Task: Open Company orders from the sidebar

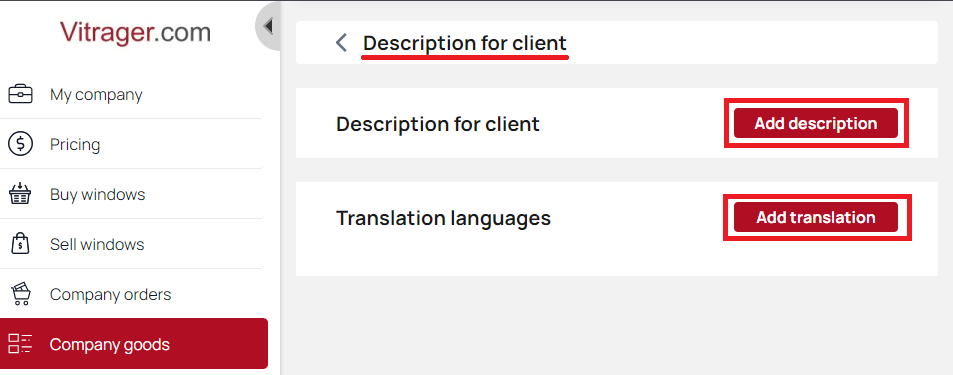Action: 131,294
